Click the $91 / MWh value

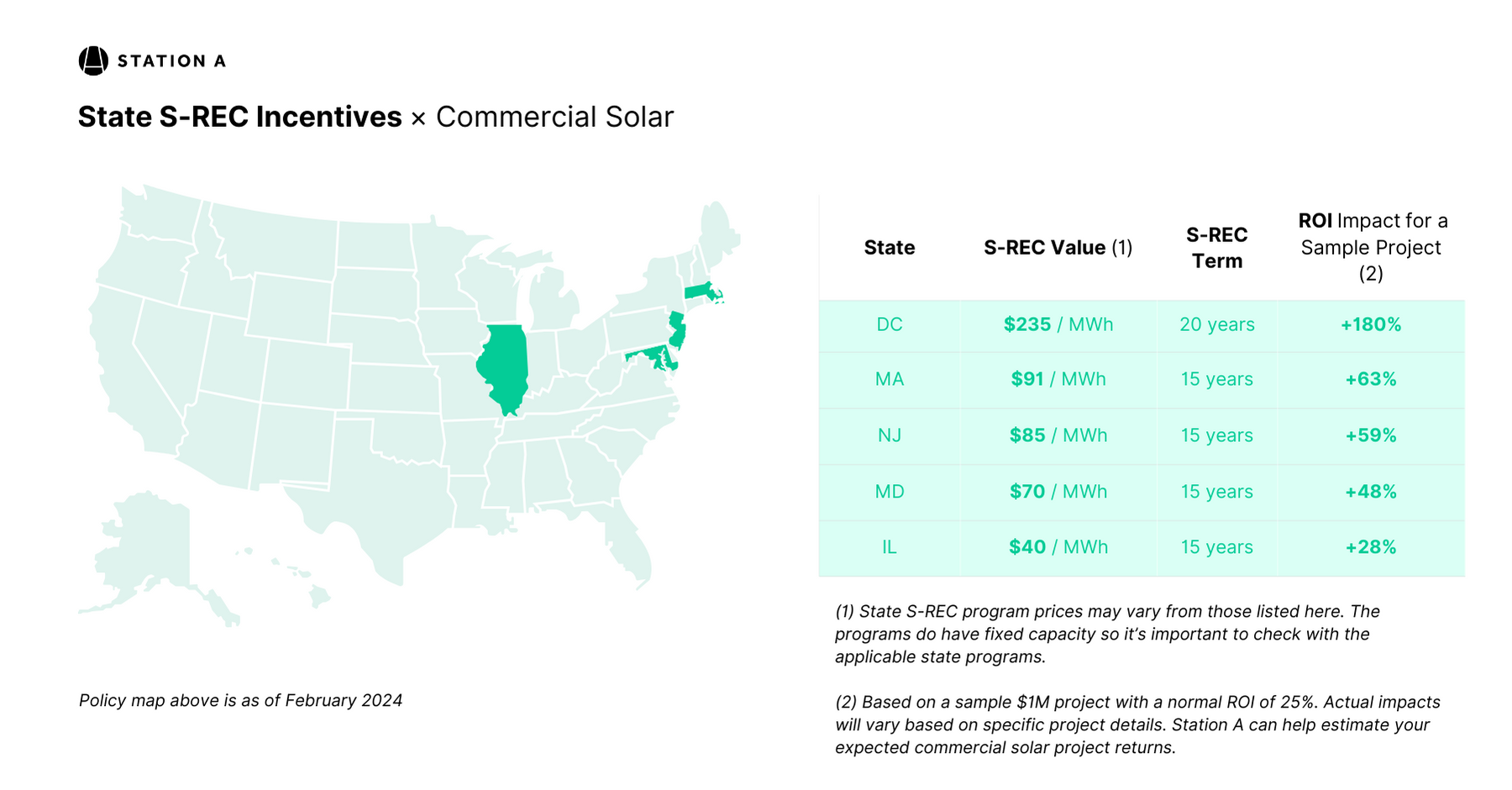click(1058, 379)
